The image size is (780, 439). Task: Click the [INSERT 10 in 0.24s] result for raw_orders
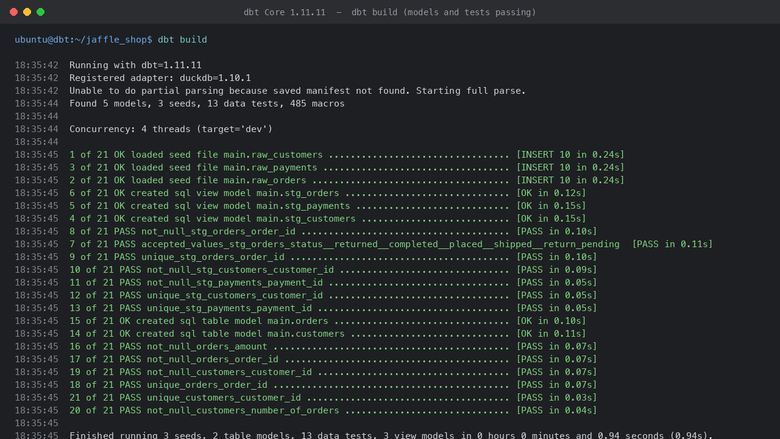pyautogui.click(x=570, y=180)
